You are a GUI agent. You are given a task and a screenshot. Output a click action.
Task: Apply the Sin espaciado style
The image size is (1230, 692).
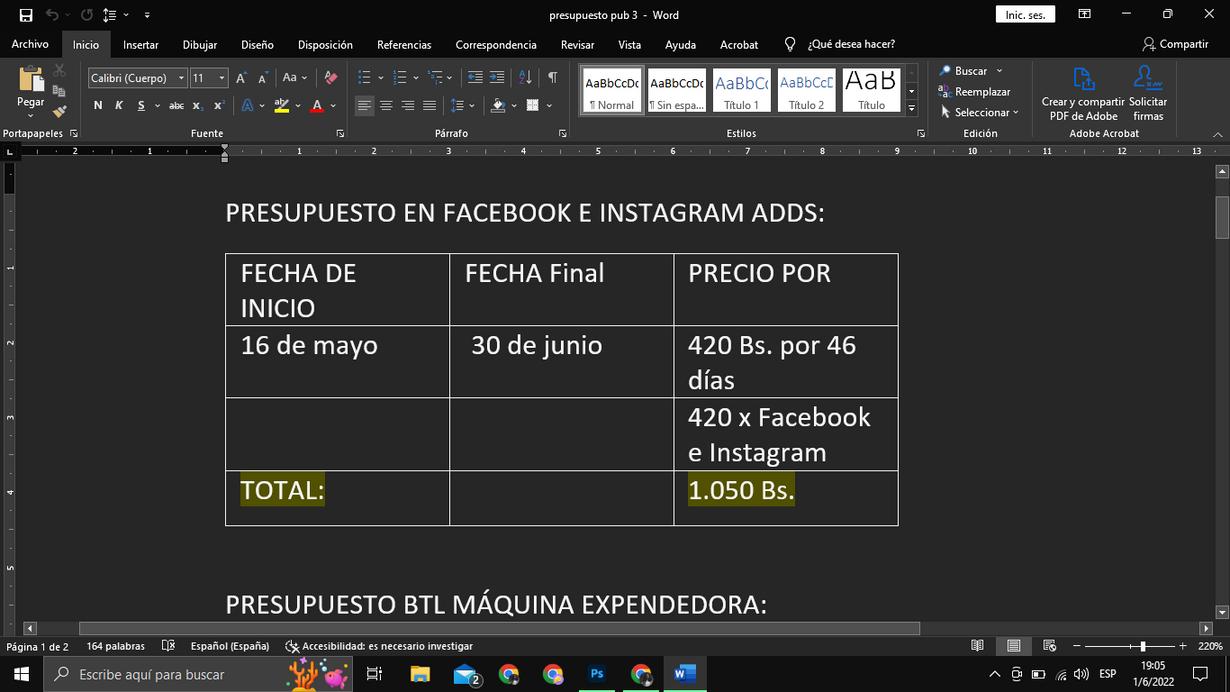[677, 91]
